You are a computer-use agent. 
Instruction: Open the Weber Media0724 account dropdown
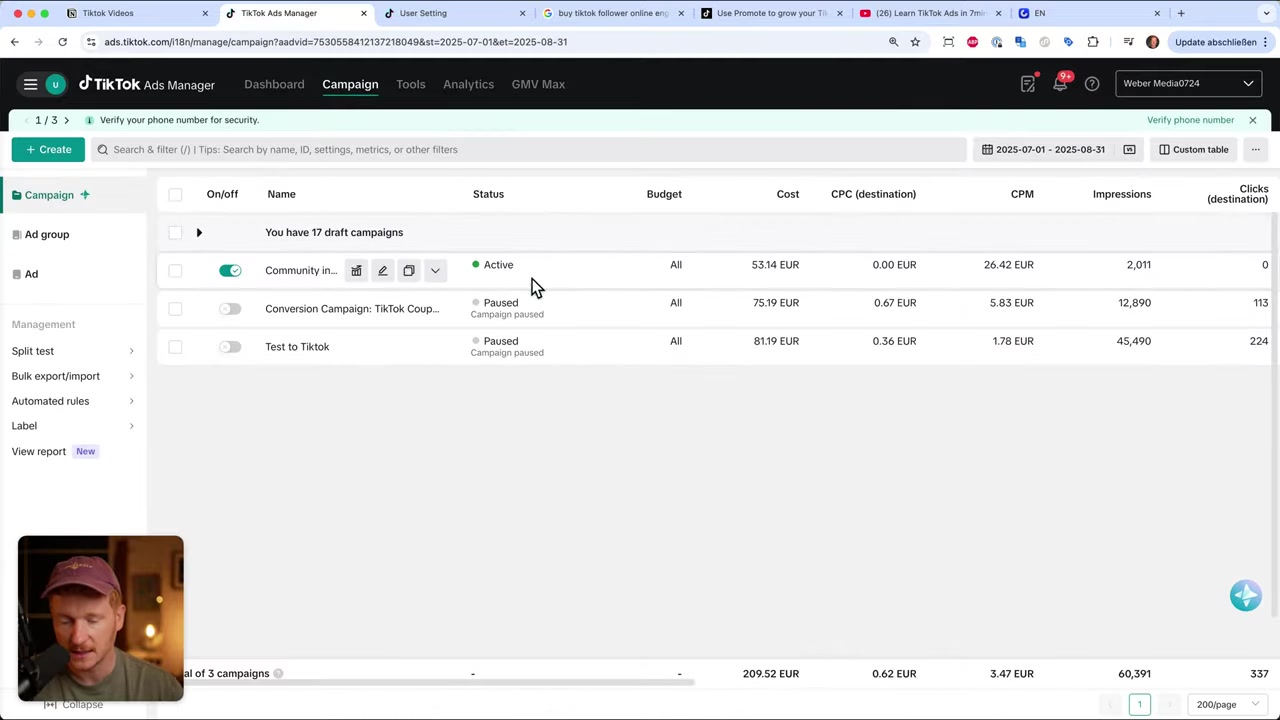click(x=1188, y=84)
